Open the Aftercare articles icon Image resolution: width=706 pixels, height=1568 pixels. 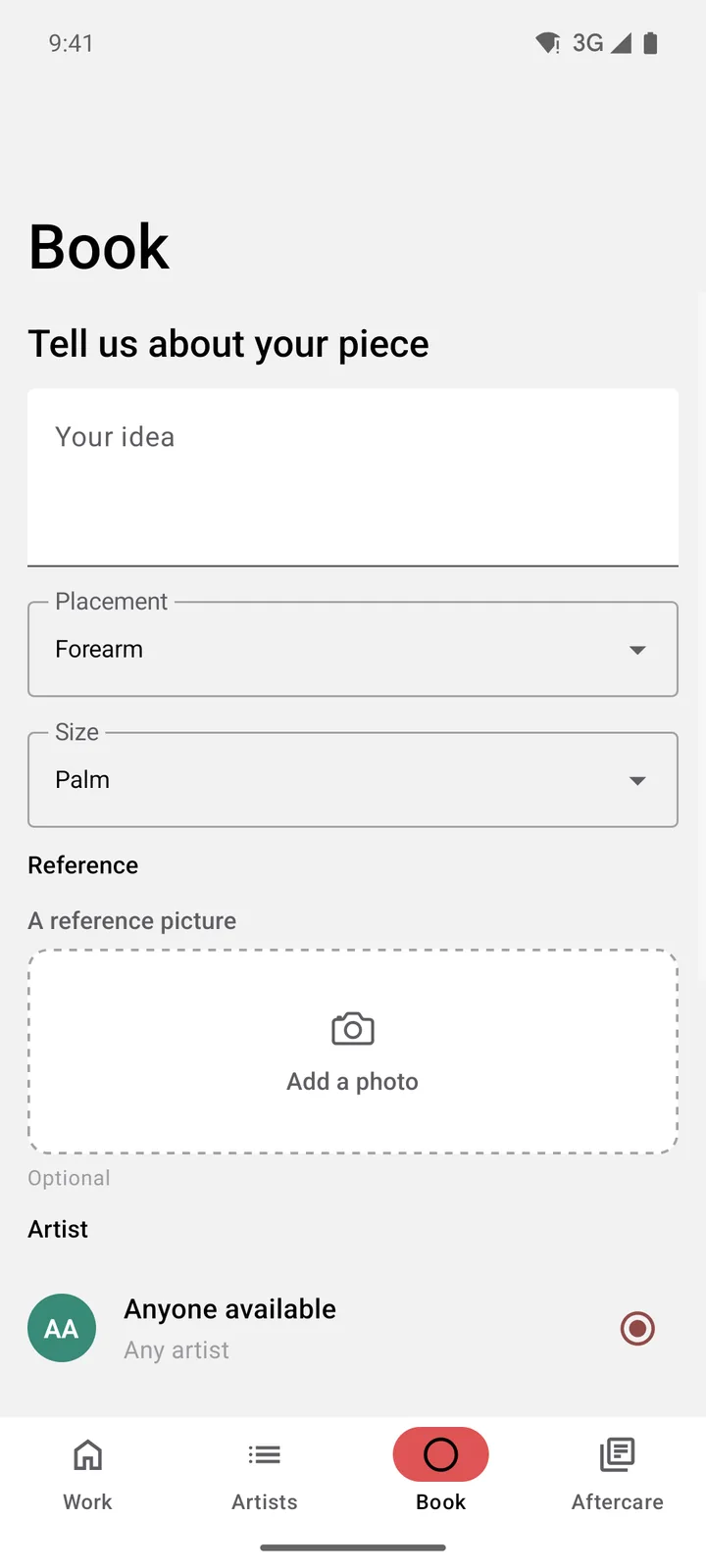click(618, 1455)
